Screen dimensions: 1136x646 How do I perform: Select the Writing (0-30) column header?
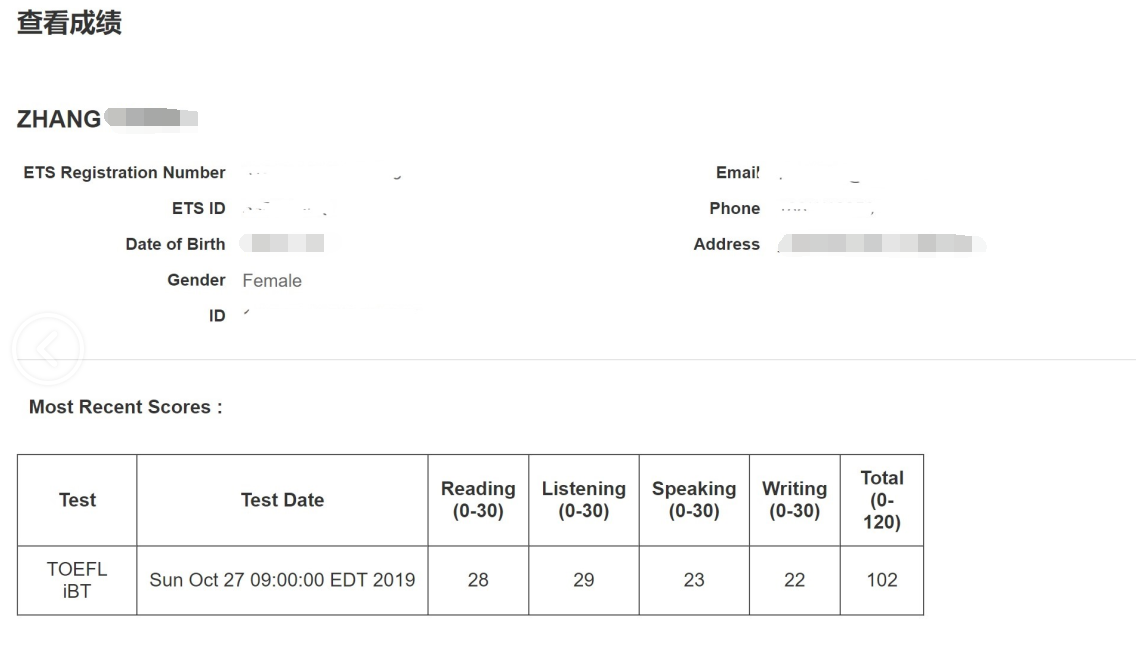(795, 500)
